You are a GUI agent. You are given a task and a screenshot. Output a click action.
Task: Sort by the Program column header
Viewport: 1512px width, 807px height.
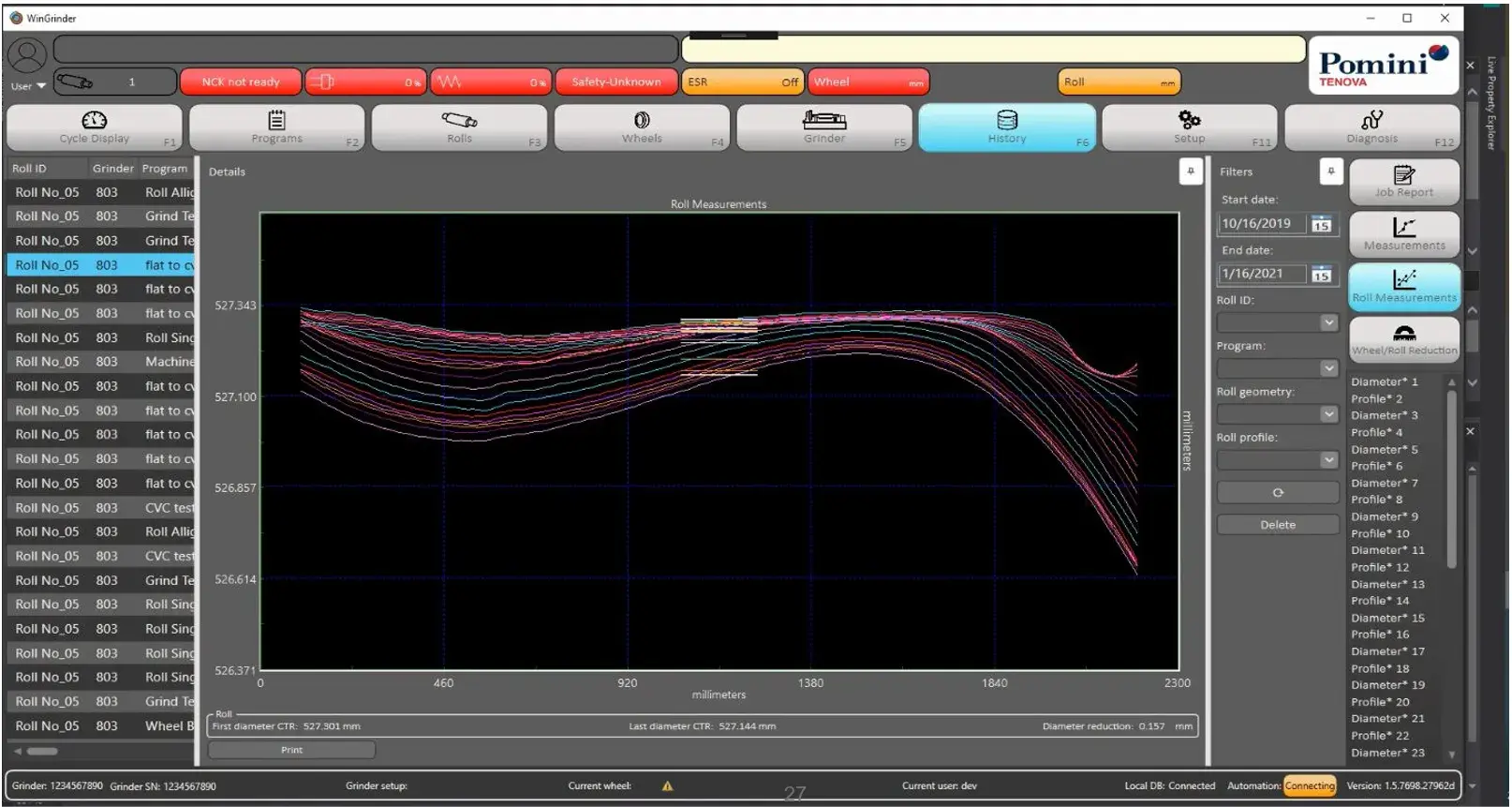point(166,169)
